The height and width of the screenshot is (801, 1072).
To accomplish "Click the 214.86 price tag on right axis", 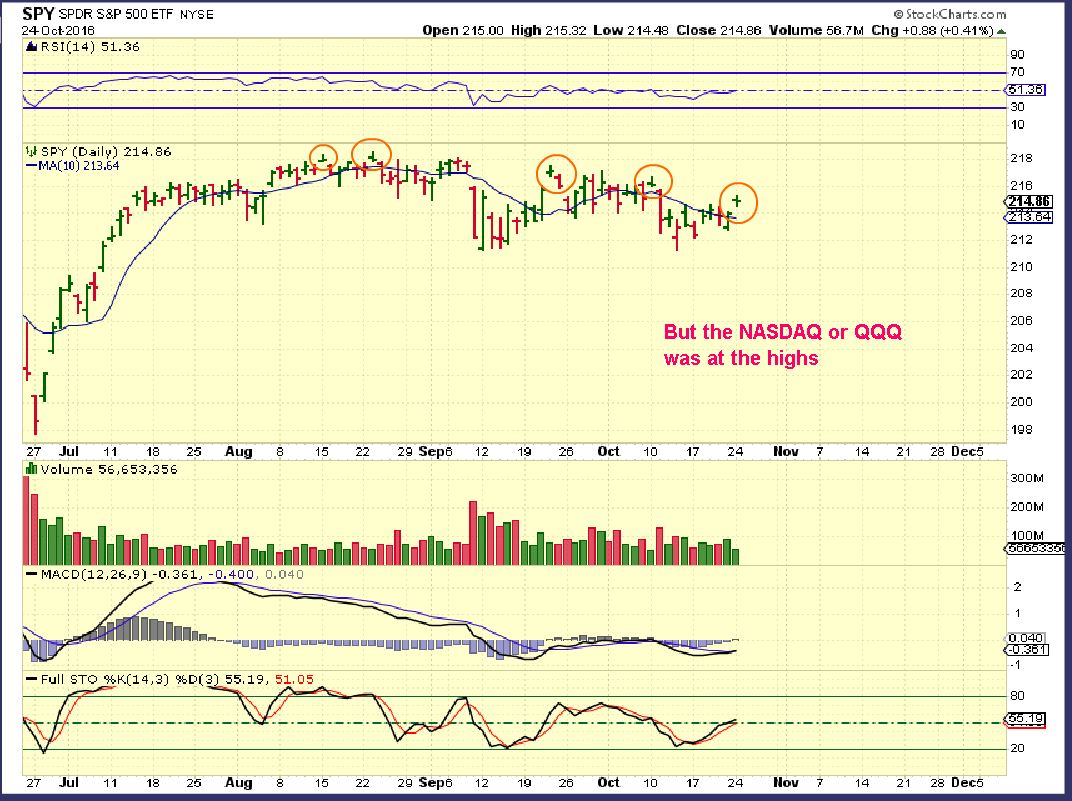I will coord(1029,201).
